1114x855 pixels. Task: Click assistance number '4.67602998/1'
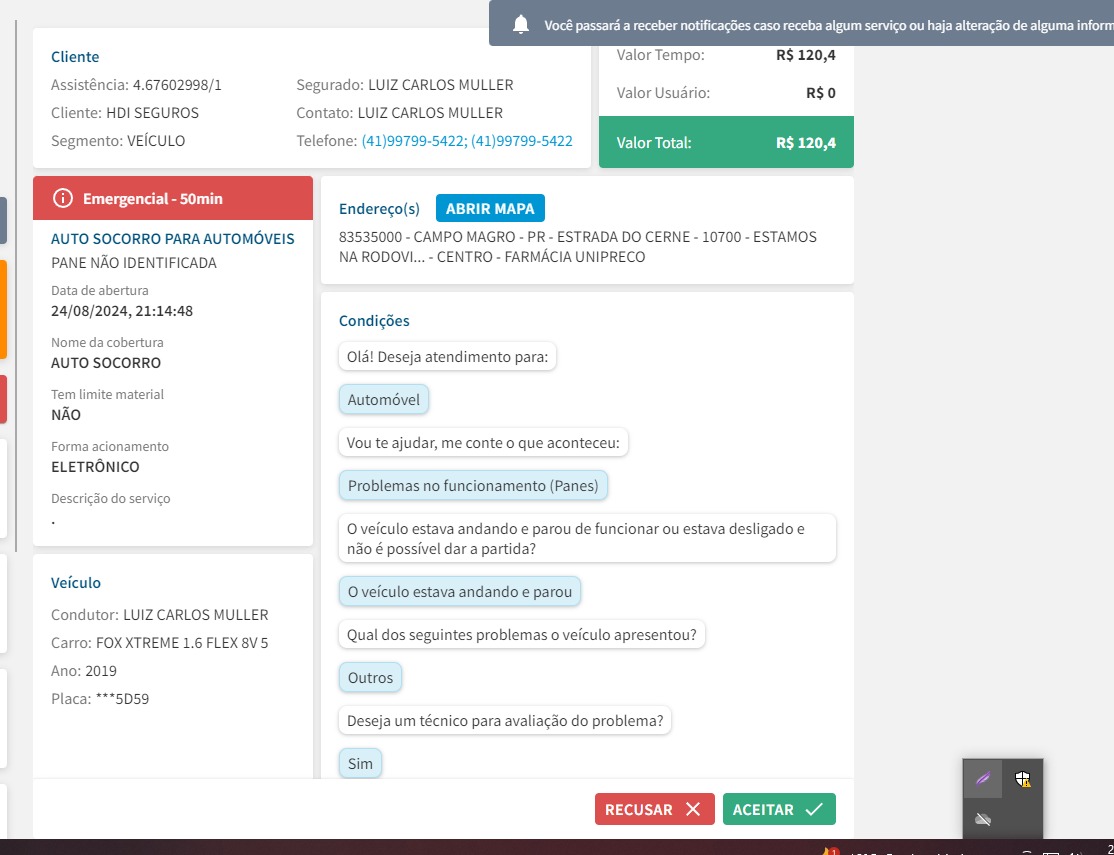coord(178,85)
